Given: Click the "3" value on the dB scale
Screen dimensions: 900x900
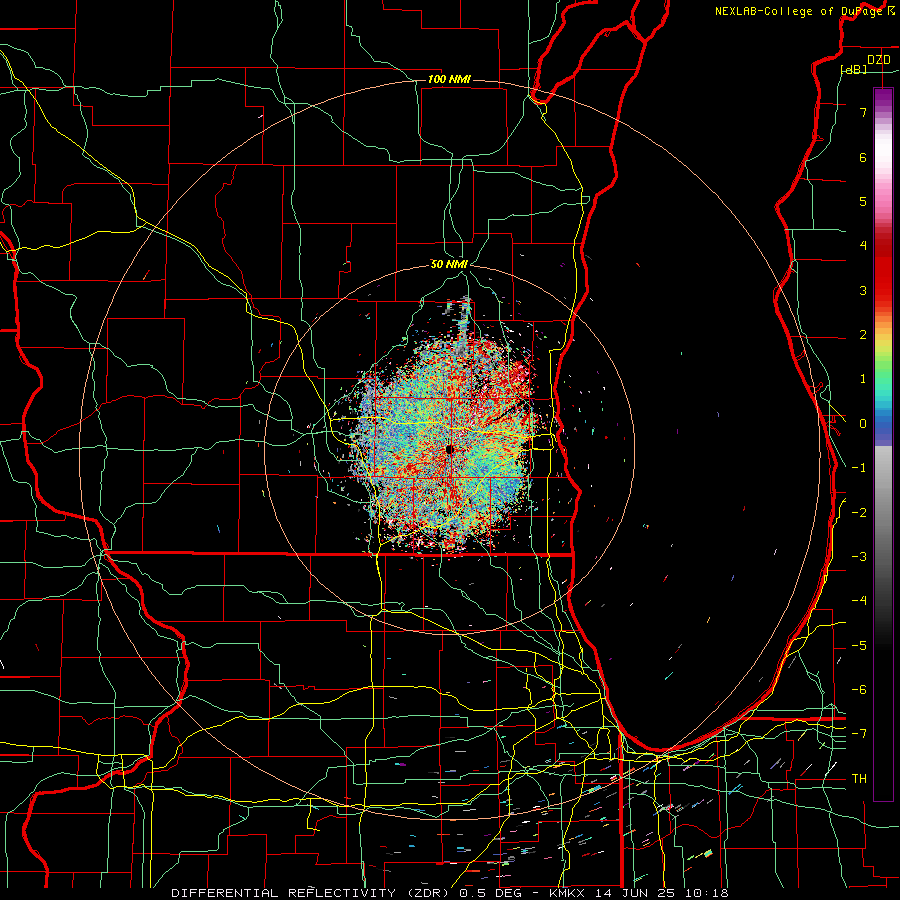Looking at the screenshot, I should pos(863,290).
